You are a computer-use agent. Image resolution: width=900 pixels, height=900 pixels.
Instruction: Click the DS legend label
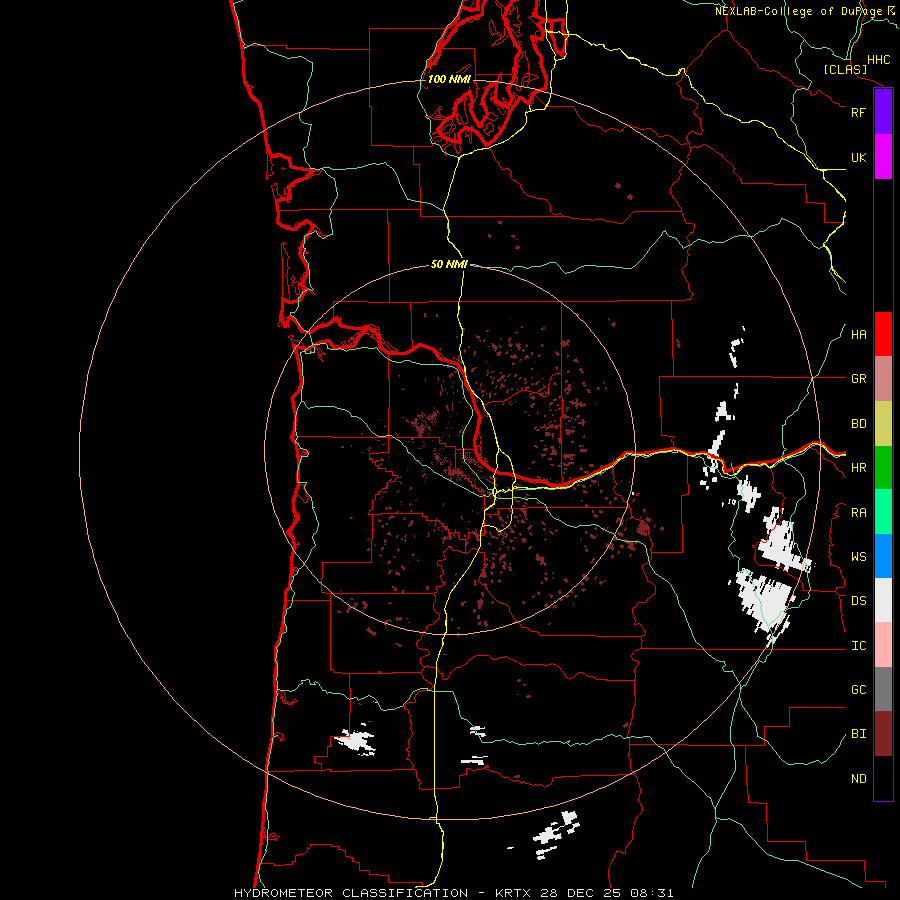pyautogui.click(x=858, y=600)
